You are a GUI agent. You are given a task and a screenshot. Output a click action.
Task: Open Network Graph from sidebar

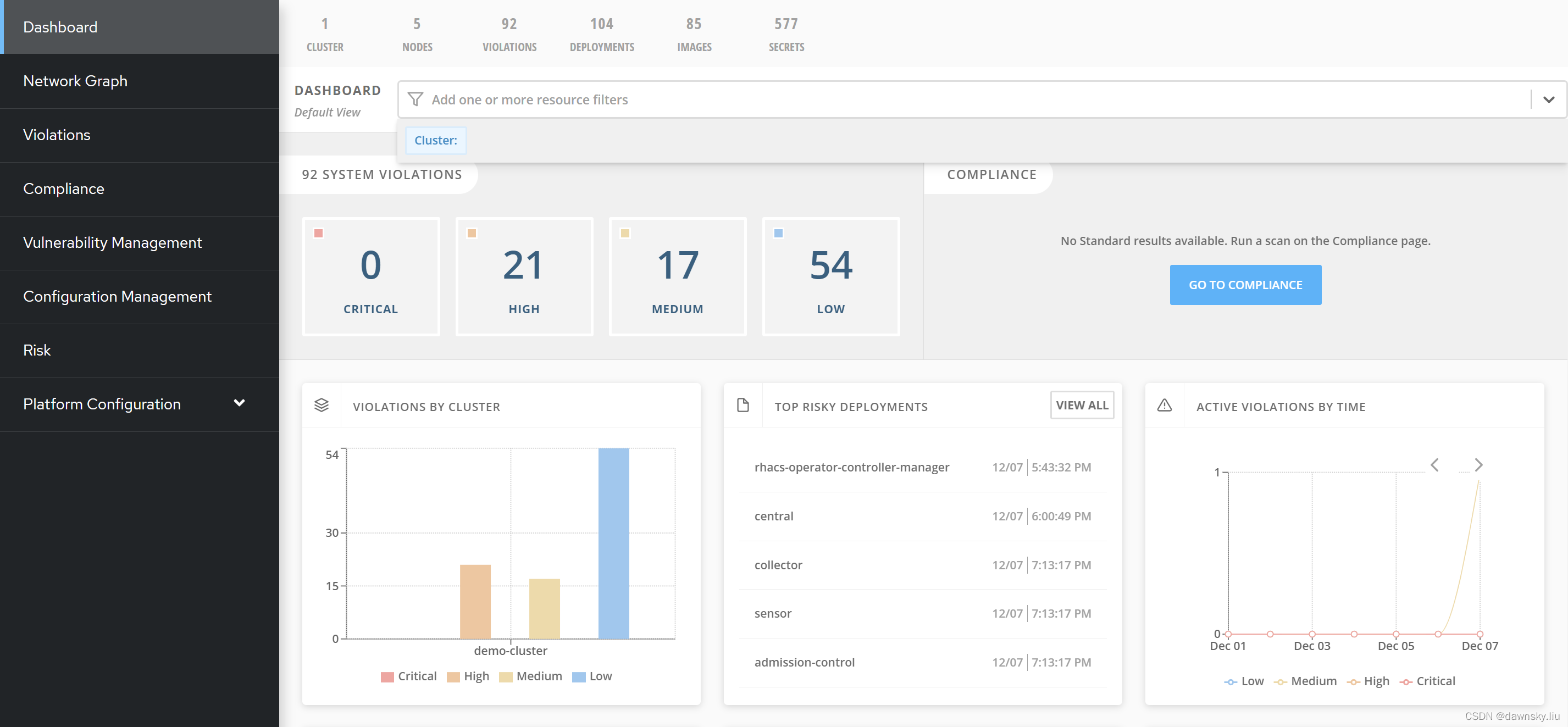click(x=140, y=81)
